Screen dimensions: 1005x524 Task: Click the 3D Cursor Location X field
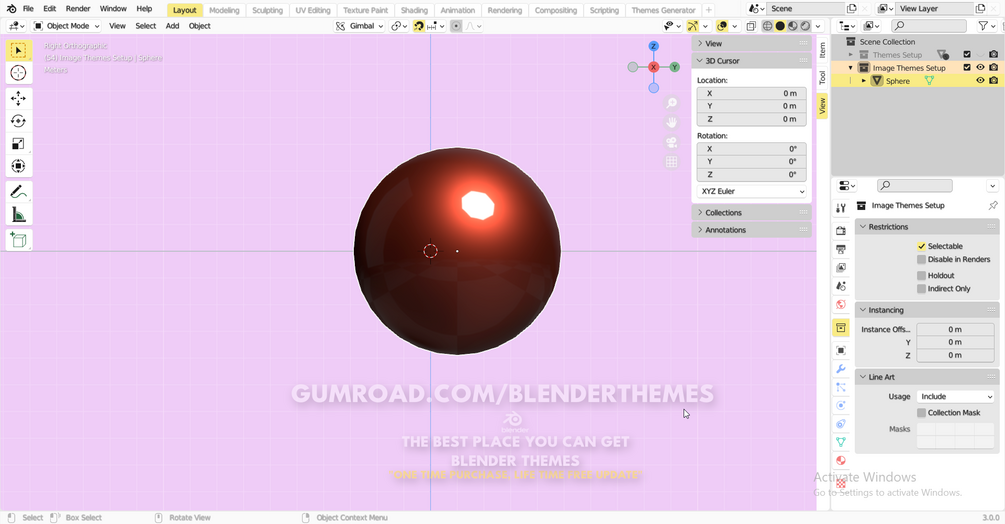point(751,94)
